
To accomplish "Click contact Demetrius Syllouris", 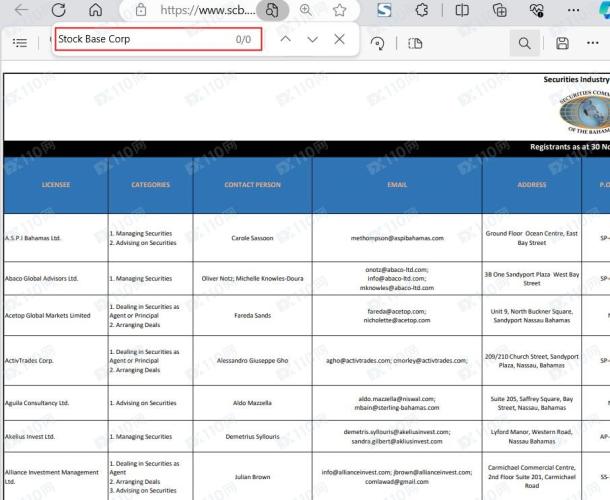I will [252, 437].
